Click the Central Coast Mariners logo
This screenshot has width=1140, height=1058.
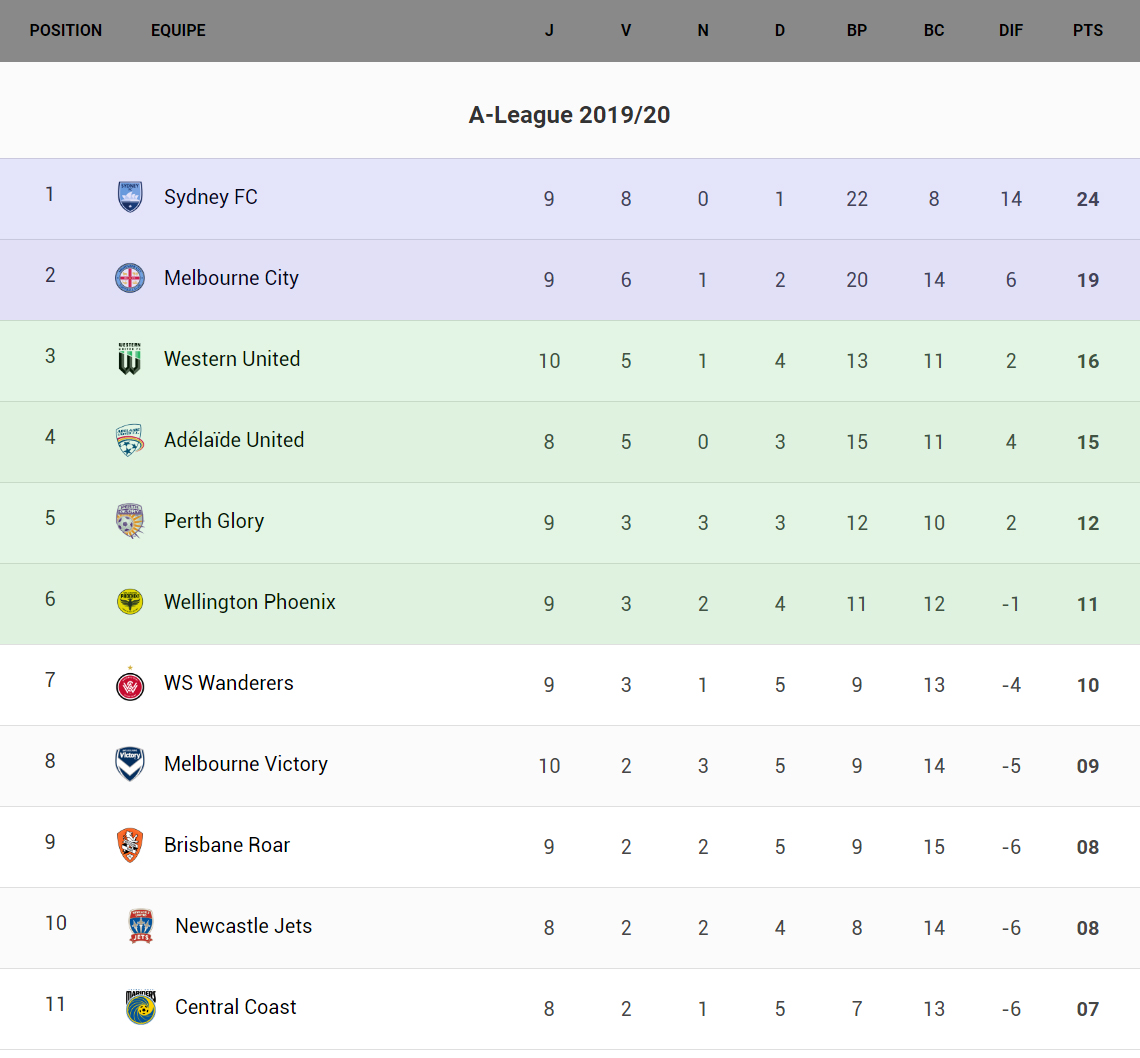[141, 1007]
